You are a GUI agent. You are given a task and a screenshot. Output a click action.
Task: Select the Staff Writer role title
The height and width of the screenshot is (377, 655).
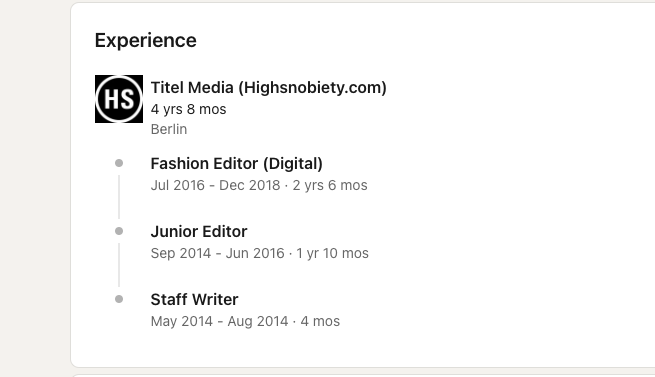[194, 300]
